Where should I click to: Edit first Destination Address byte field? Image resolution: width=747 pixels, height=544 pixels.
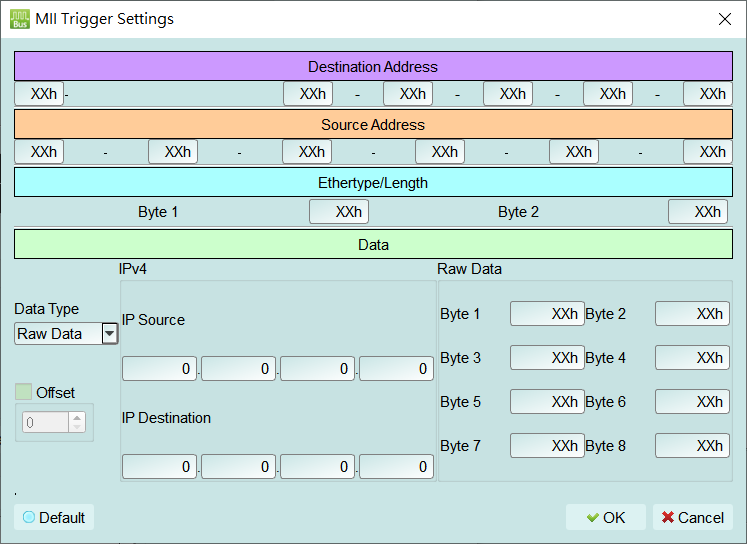[39, 93]
